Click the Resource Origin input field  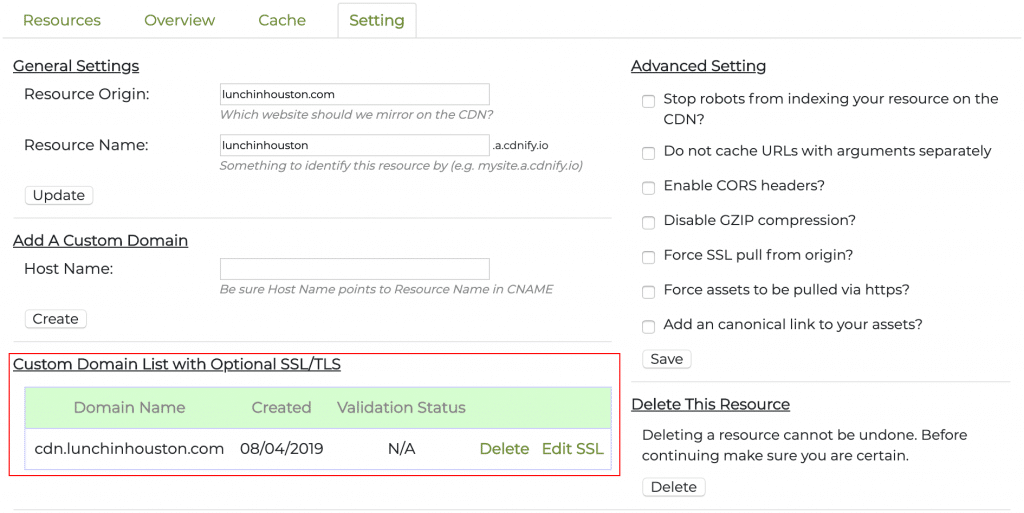click(x=354, y=94)
